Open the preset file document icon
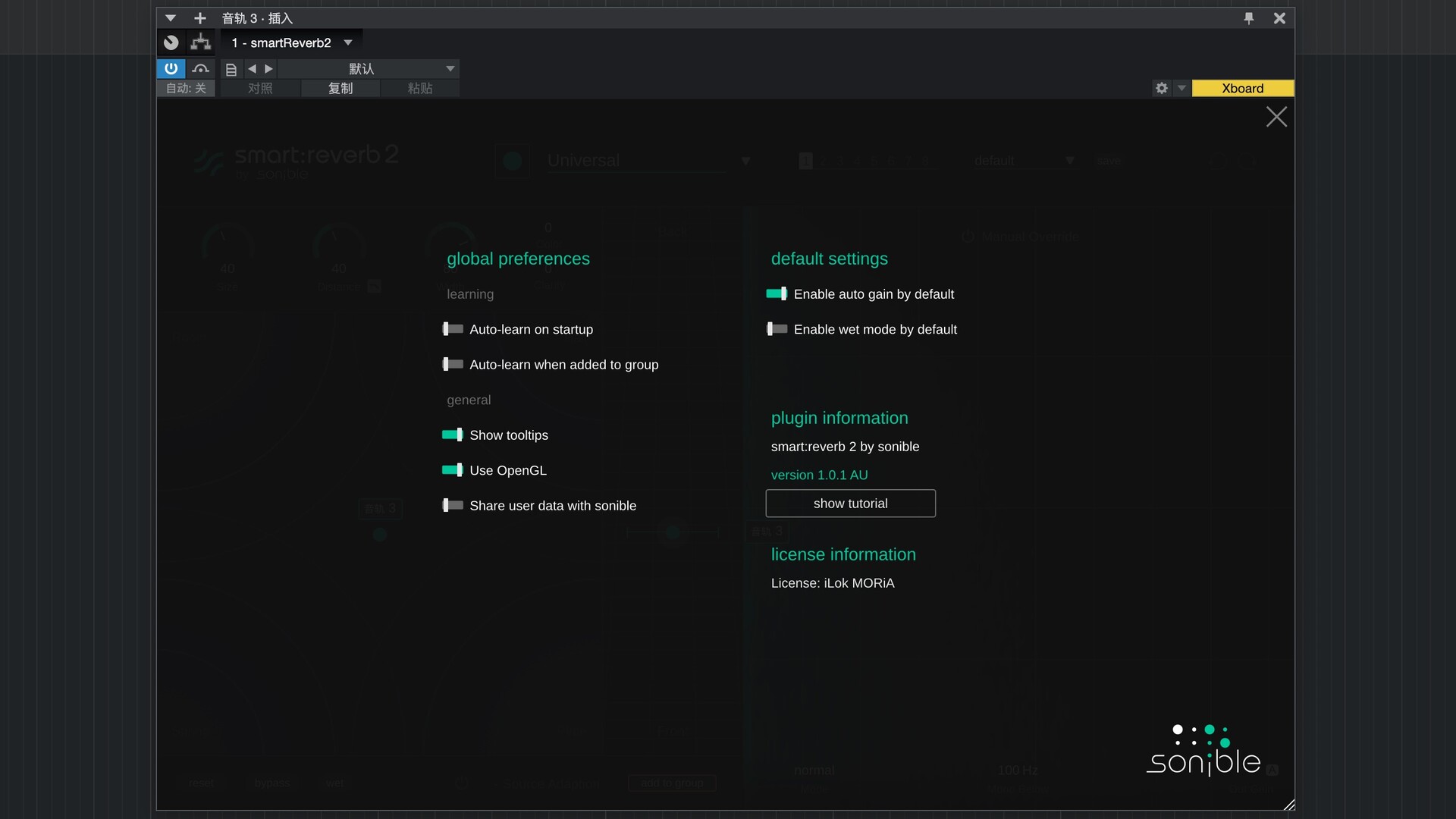The width and height of the screenshot is (1456, 819). coord(231,69)
